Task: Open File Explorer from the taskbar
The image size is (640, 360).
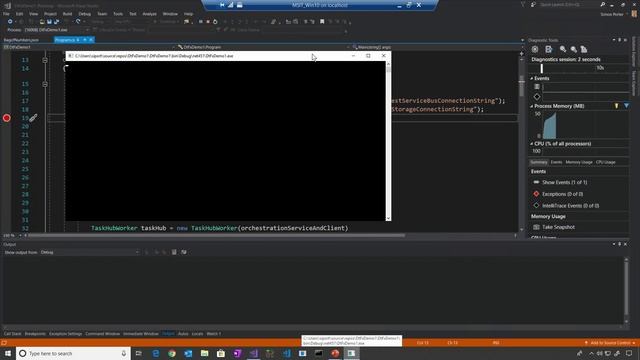Action: click(x=204, y=353)
